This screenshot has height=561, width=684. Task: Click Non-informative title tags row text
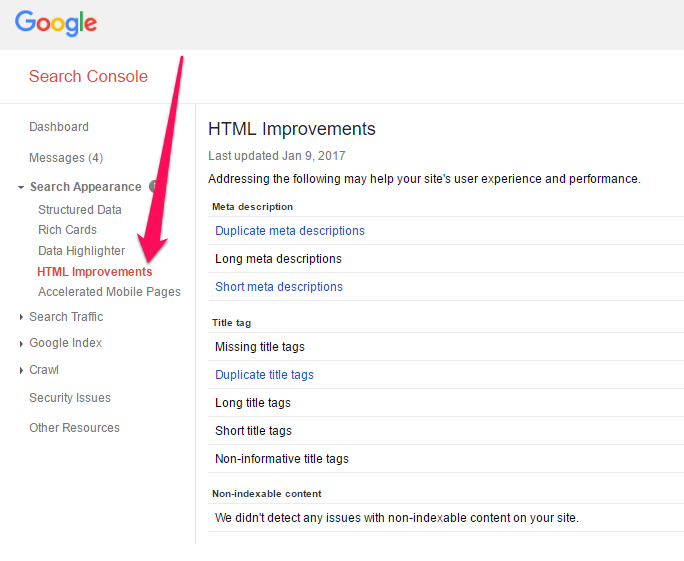point(282,458)
